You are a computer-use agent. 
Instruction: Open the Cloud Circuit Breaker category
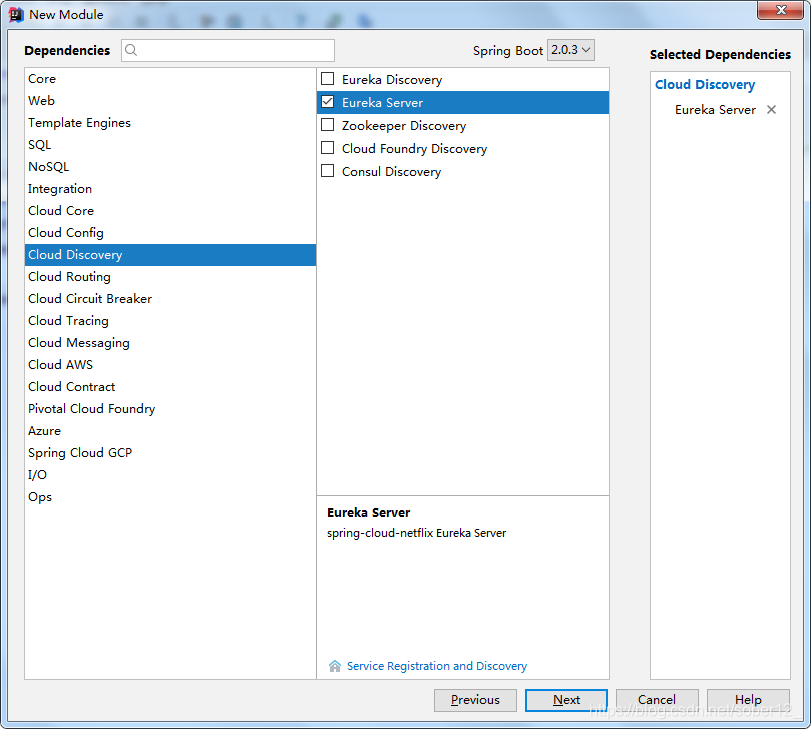[x=170, y=299]
